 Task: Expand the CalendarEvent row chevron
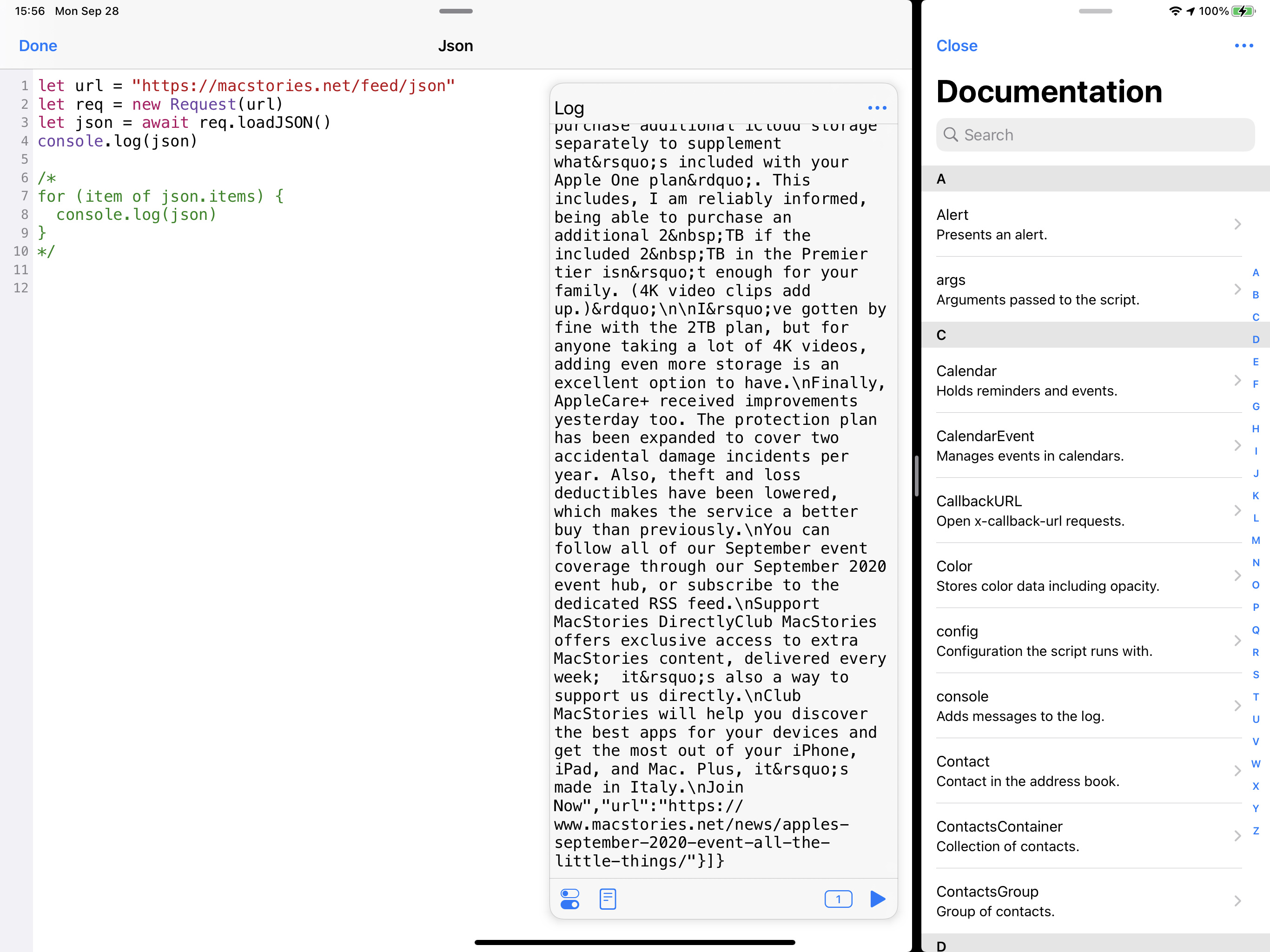(x=1237, y=446)
